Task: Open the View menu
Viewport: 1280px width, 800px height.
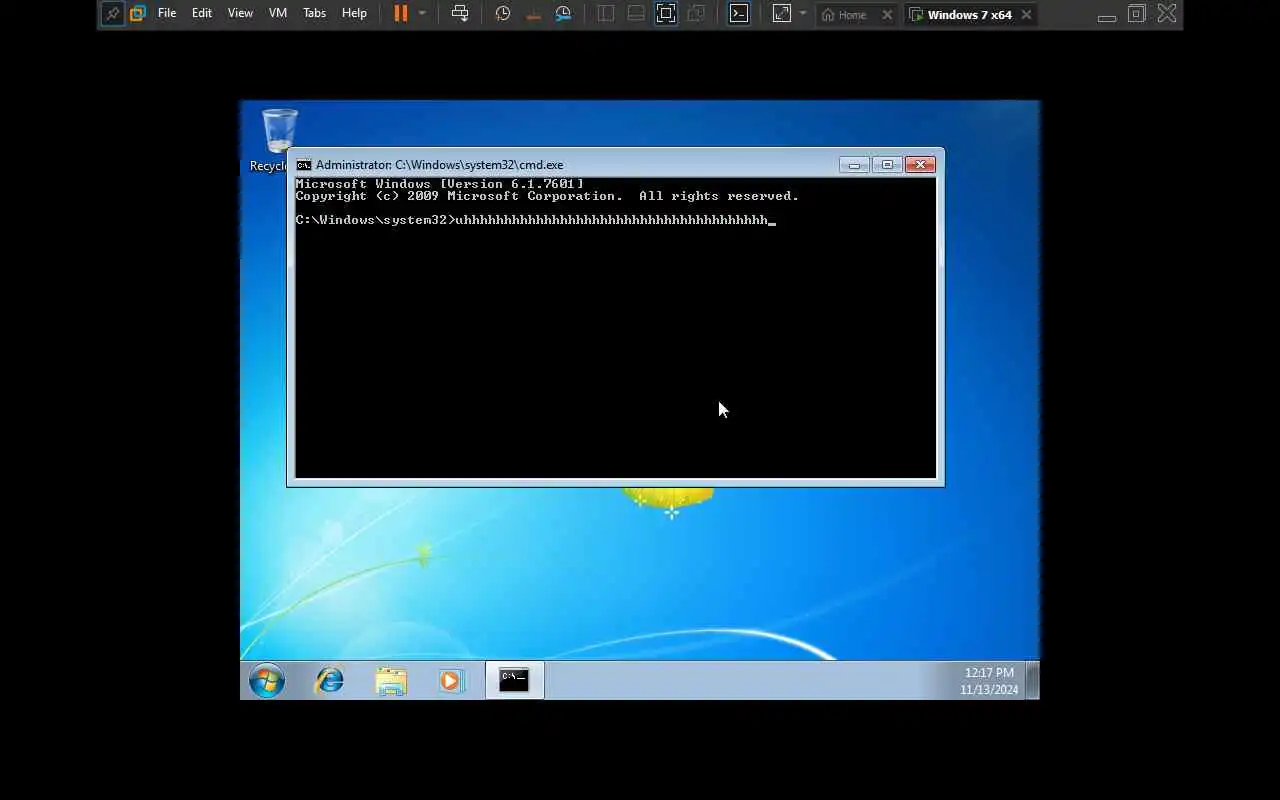Action: click(240, 14)
